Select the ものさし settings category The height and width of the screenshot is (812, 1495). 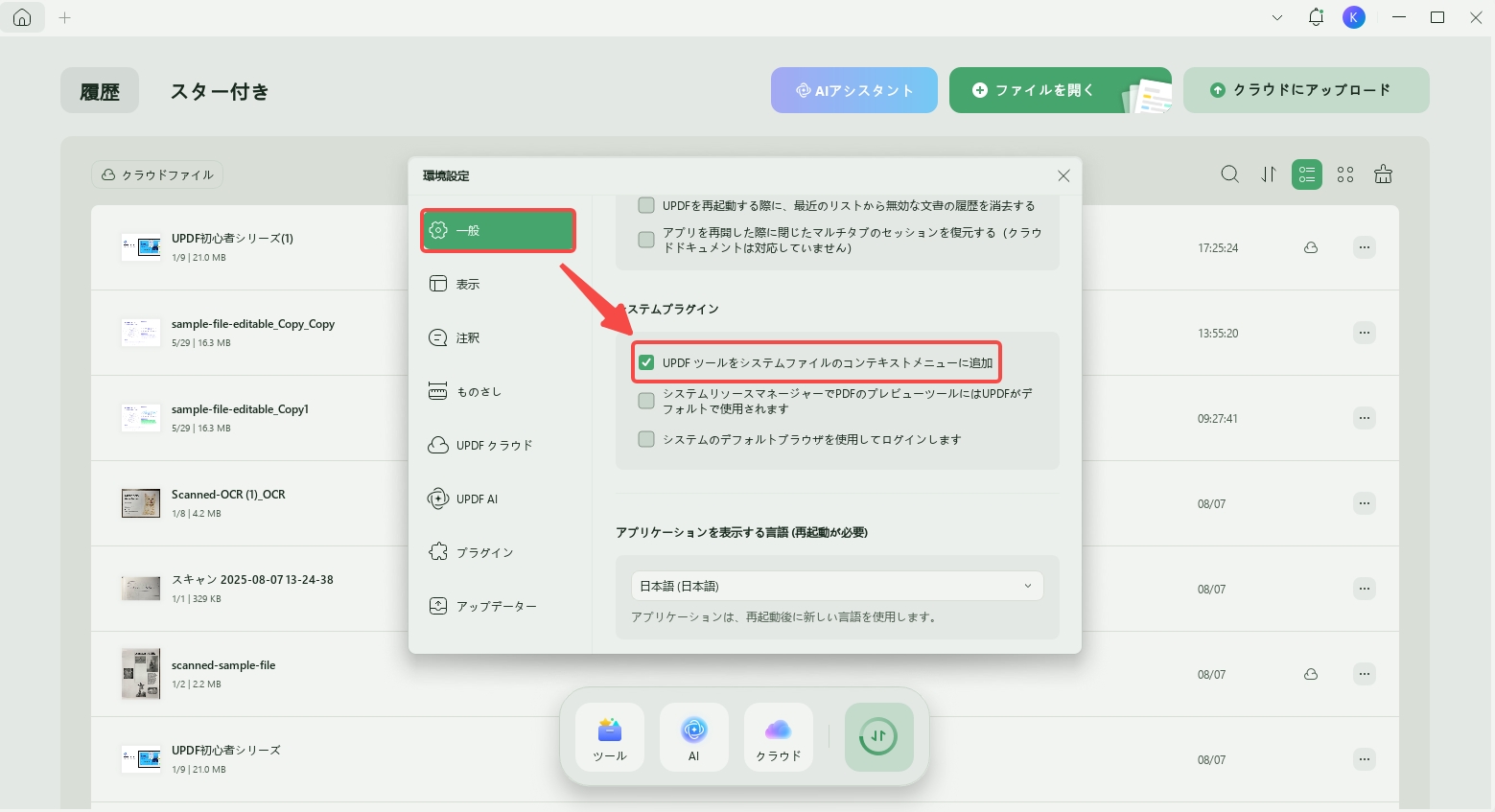click(499, 391)
